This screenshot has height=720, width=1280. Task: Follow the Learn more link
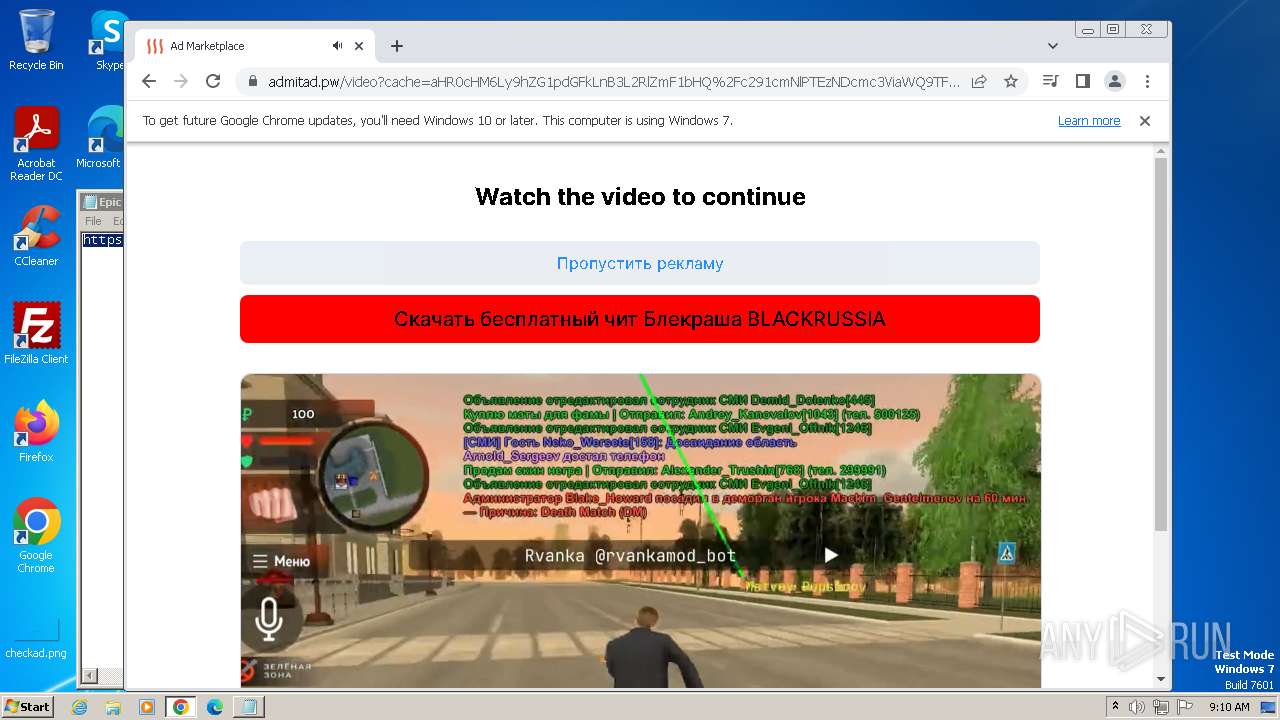(x=1089, y=121)
